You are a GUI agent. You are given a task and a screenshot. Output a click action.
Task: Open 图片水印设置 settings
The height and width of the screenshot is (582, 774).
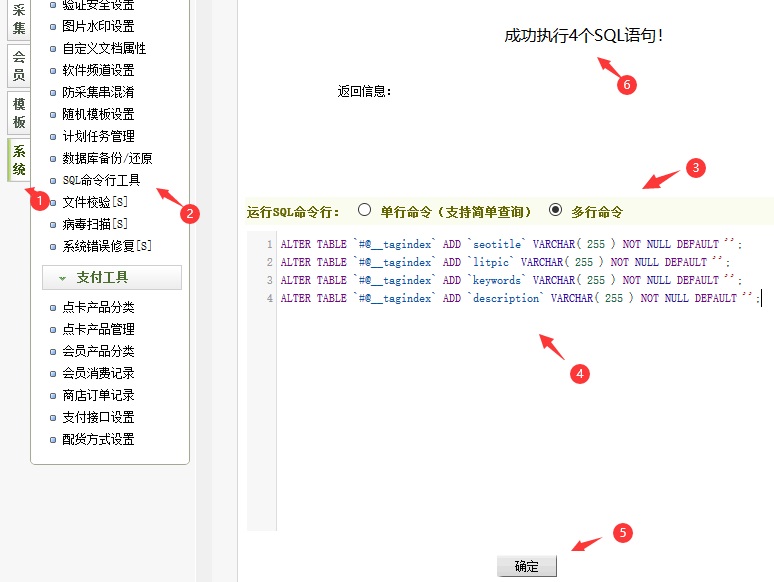click(x=98, y=26)
